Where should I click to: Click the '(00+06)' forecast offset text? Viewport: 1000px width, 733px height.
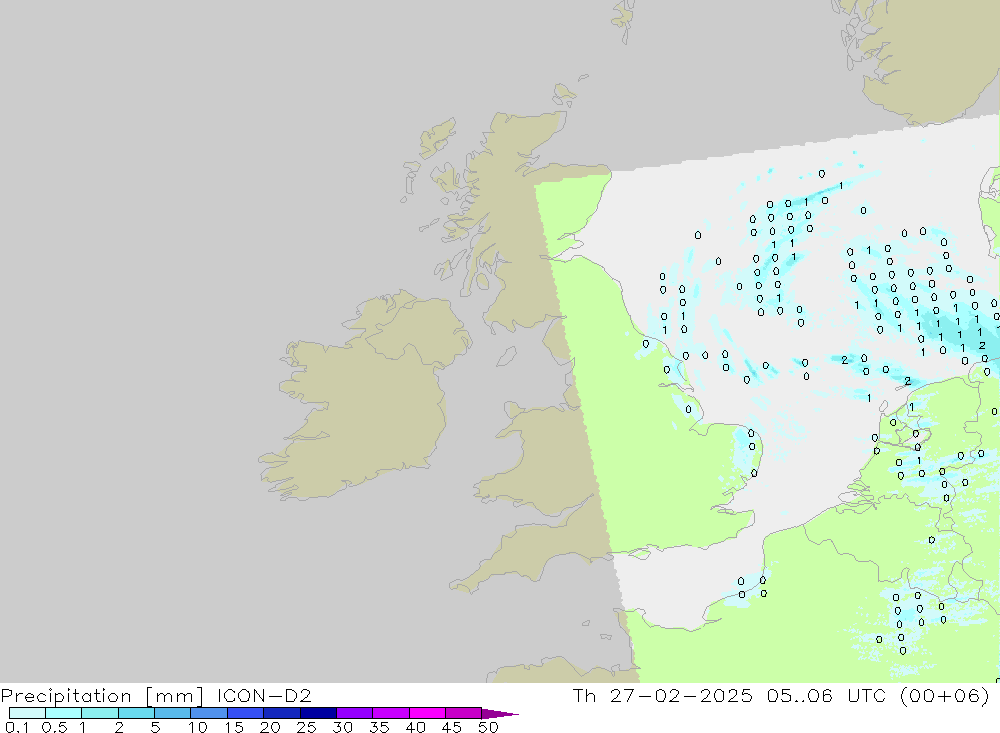point(945,695)
